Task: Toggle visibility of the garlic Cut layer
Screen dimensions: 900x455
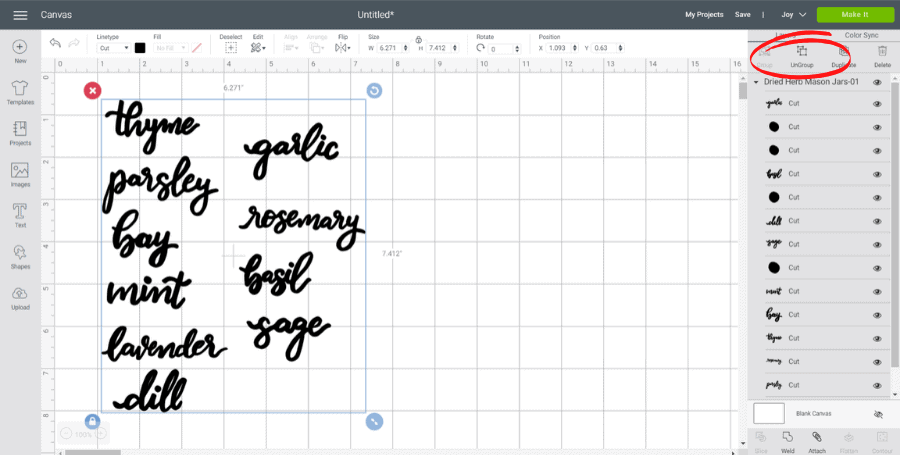Action: [877, 104]
